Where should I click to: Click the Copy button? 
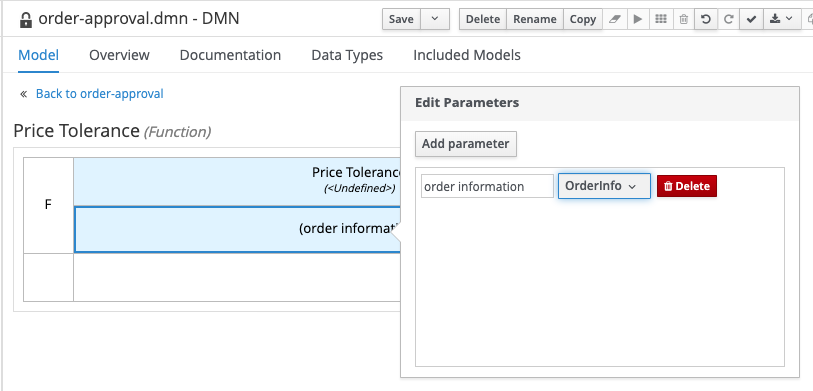583,19
